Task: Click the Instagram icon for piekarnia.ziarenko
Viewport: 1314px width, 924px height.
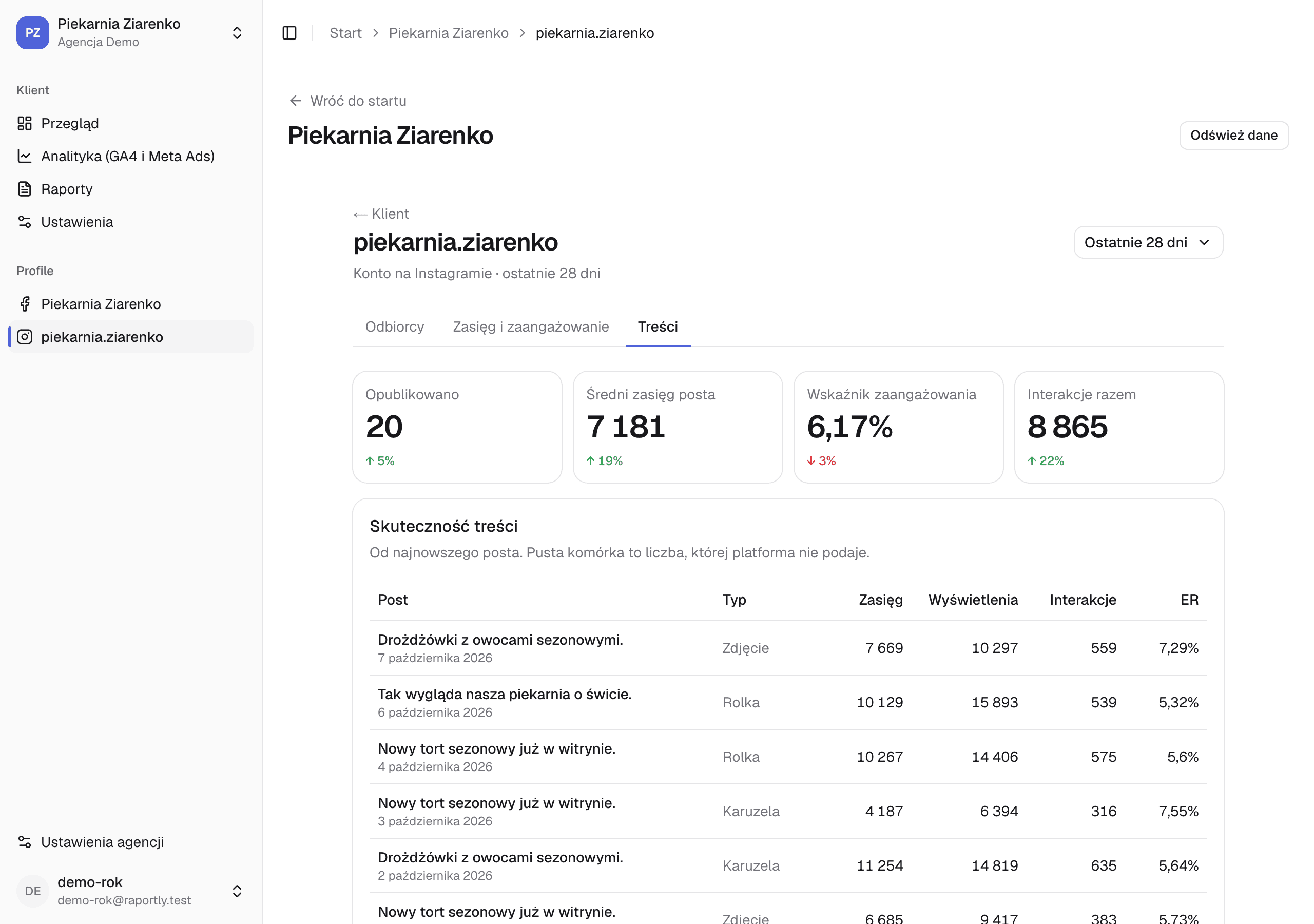Action: click(x=25, y=337)
